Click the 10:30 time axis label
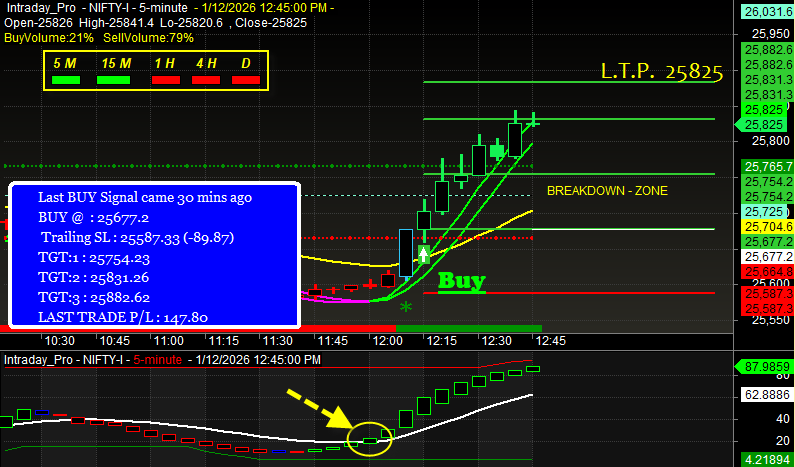The image size is (795, 467). click(60, 341)
